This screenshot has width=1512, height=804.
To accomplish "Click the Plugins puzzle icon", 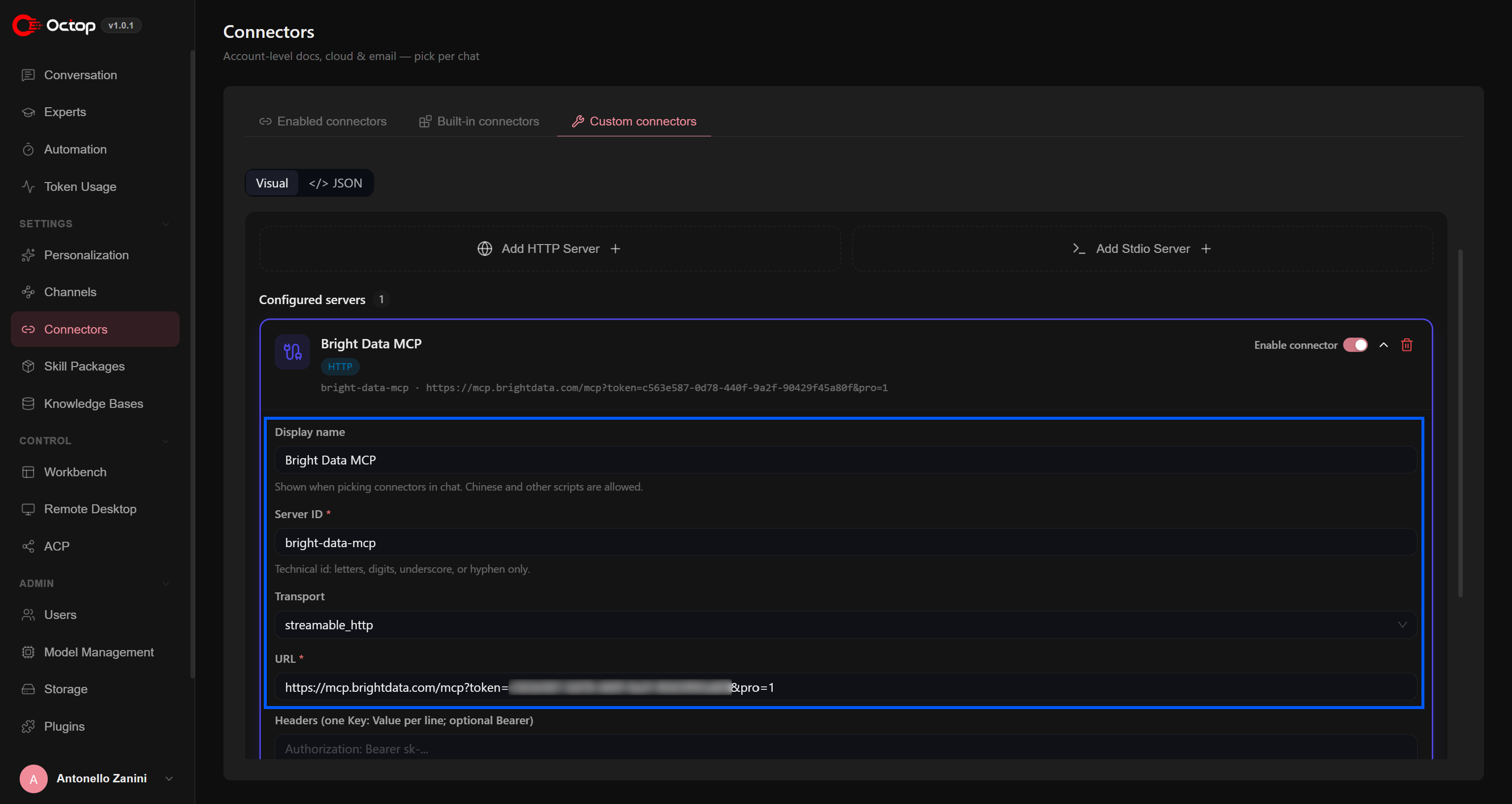I will [28, 727].
